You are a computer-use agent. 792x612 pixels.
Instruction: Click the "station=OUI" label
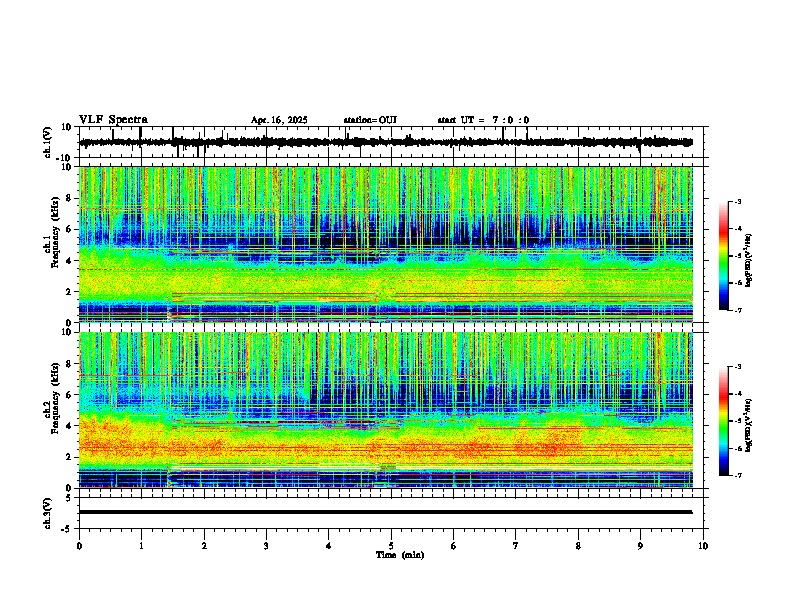[x=370, y=120]
